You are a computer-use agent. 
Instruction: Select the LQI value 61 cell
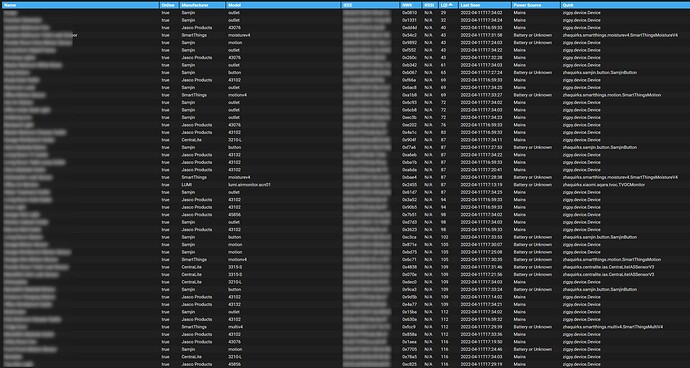click(443, 65)
